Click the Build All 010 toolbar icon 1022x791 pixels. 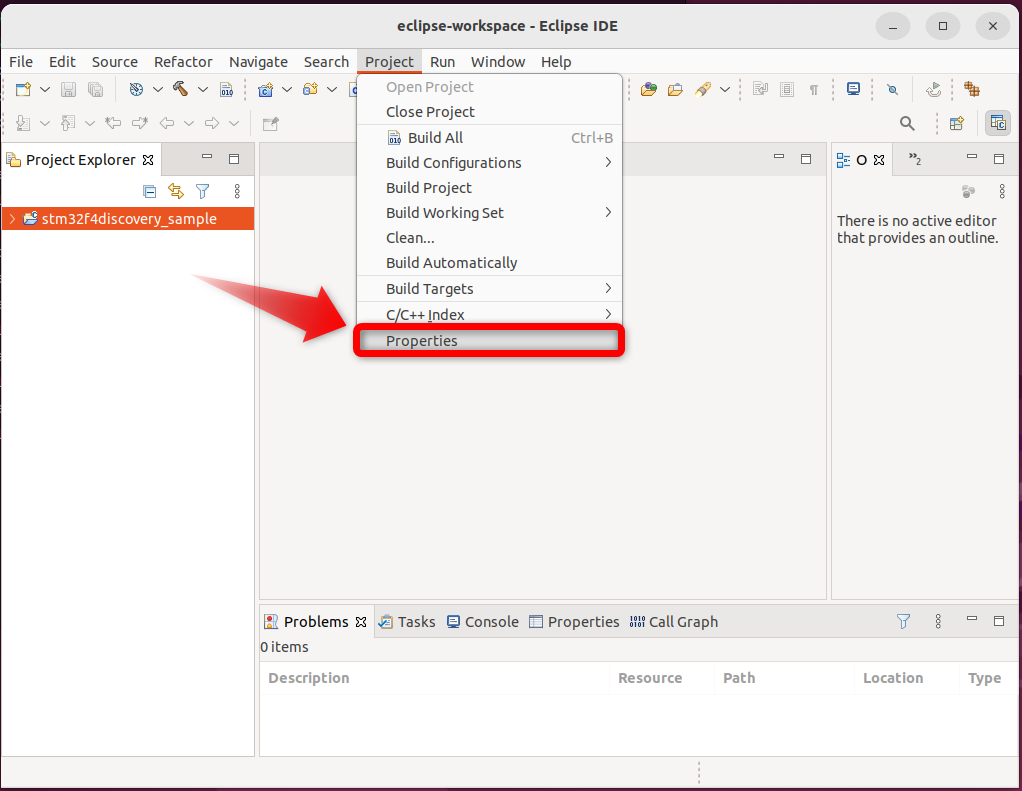pos(226,89)
